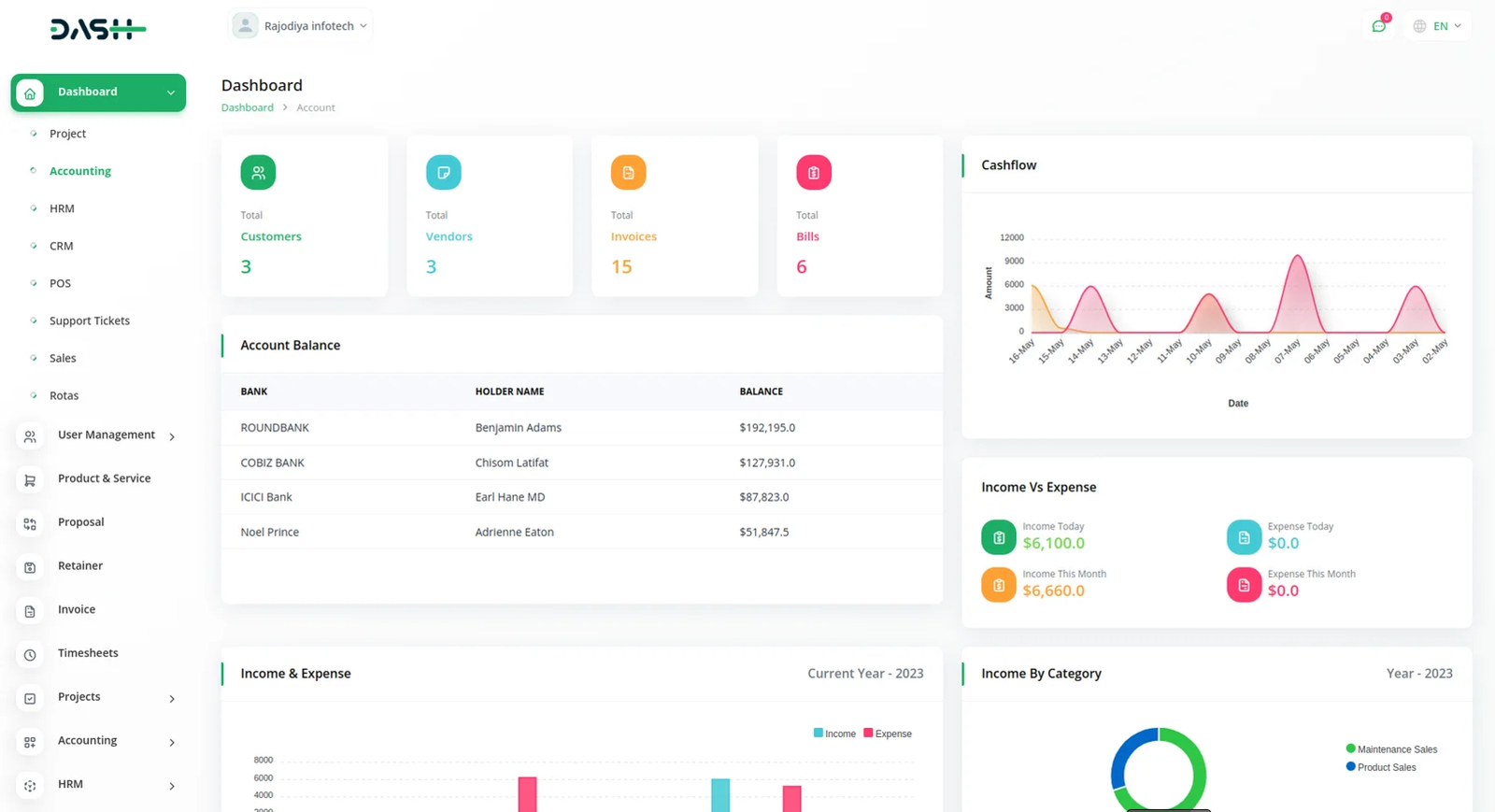This screenshot has height=812, width=1495.
Task: Select Support Tickets in the sidebar
Action: pos(90,321)
